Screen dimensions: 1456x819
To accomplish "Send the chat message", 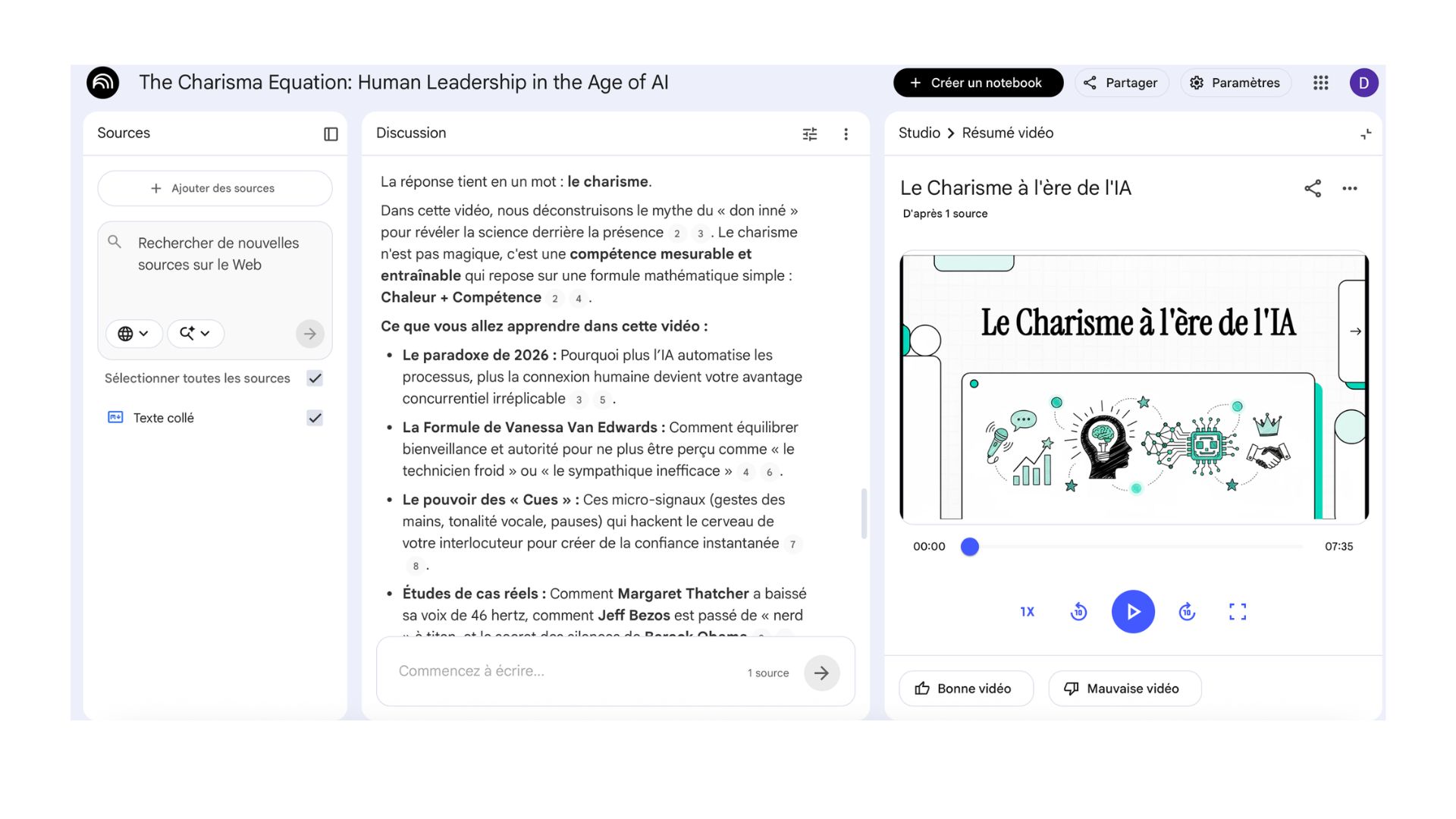I will click(821, 673).
